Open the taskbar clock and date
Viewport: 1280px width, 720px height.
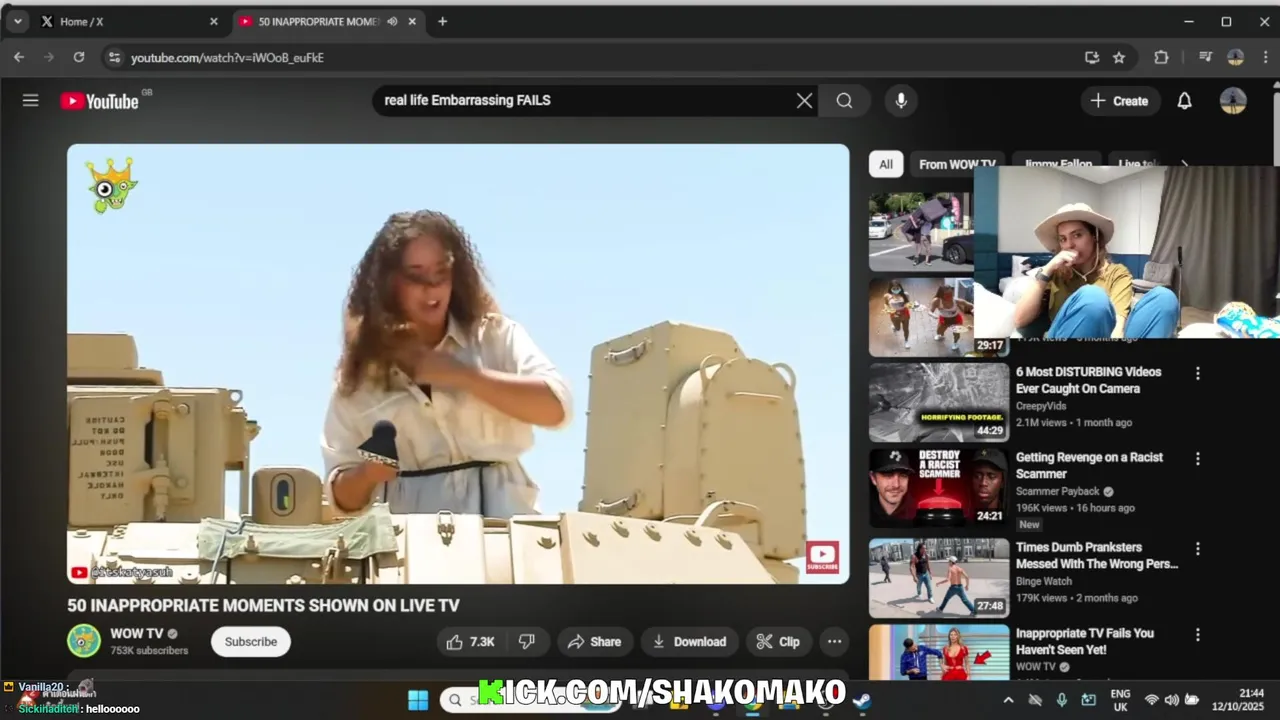click(x=1238, y=700)
